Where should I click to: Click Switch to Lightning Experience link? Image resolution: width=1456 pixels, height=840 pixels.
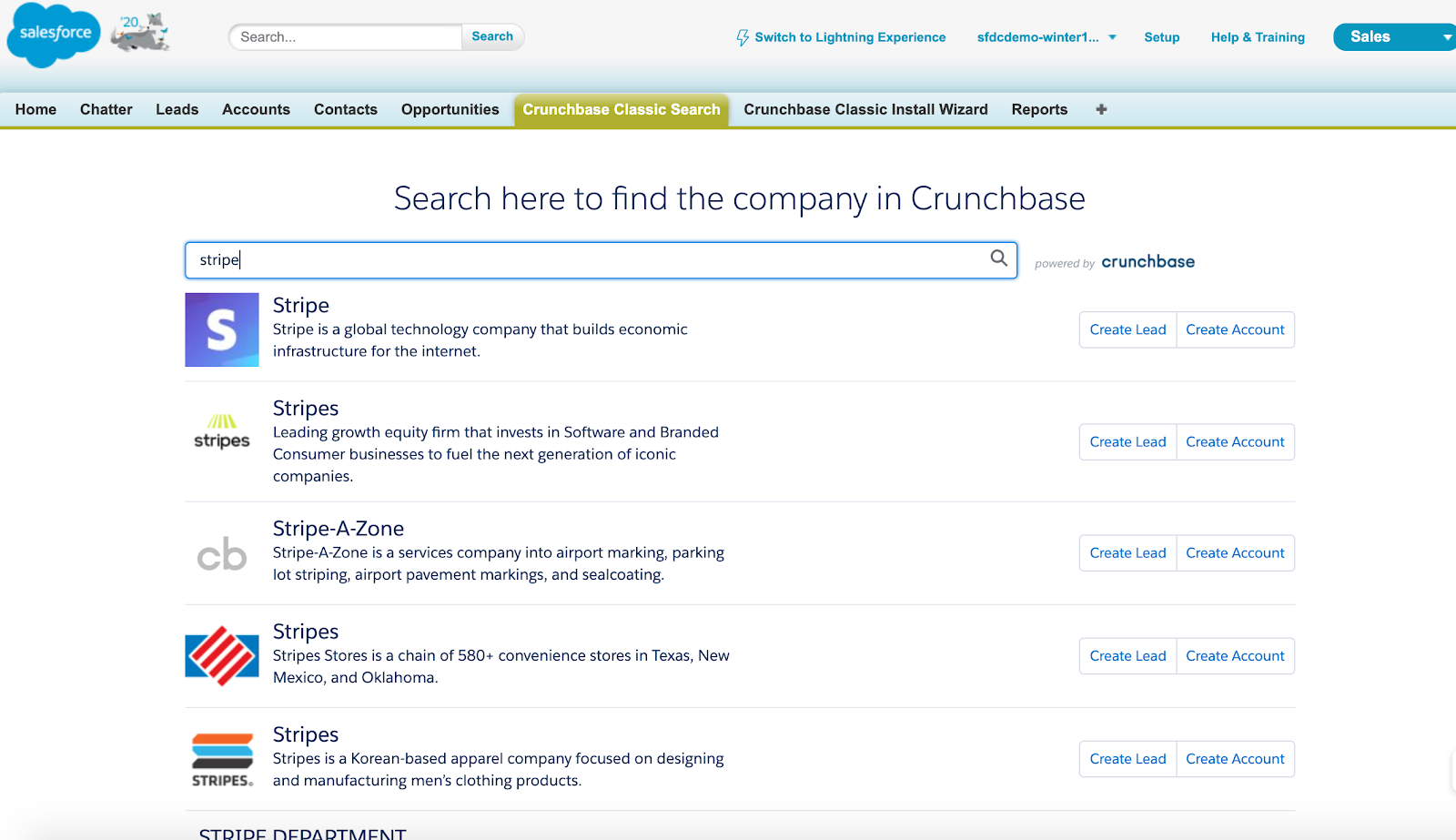pos(850,37)
